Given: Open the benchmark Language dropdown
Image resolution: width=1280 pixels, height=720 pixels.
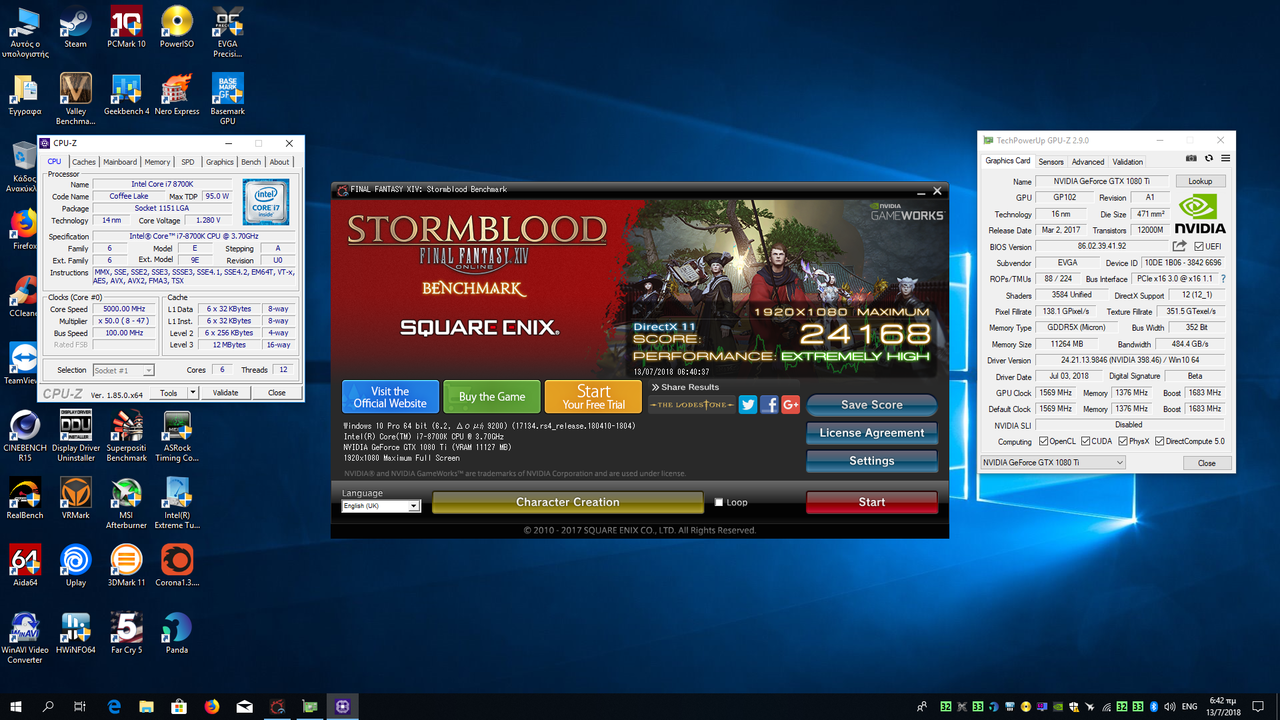Looking at the screenshot, I should 380,506.
